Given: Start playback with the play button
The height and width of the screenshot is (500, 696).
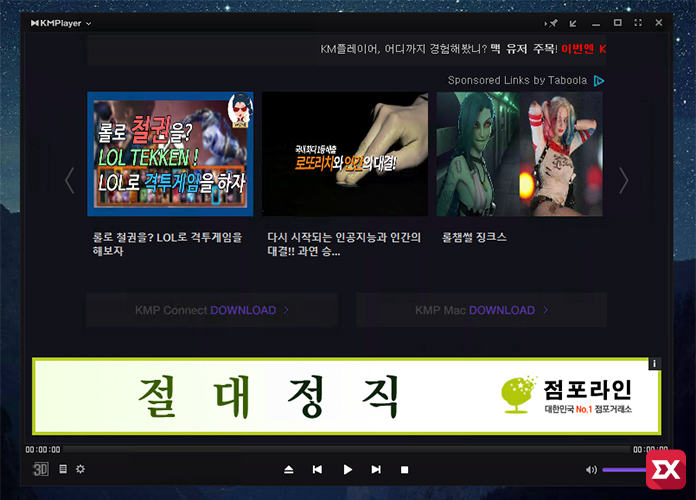Looking at the screenshot, I should pyautogui.click(x=348, y=469).
